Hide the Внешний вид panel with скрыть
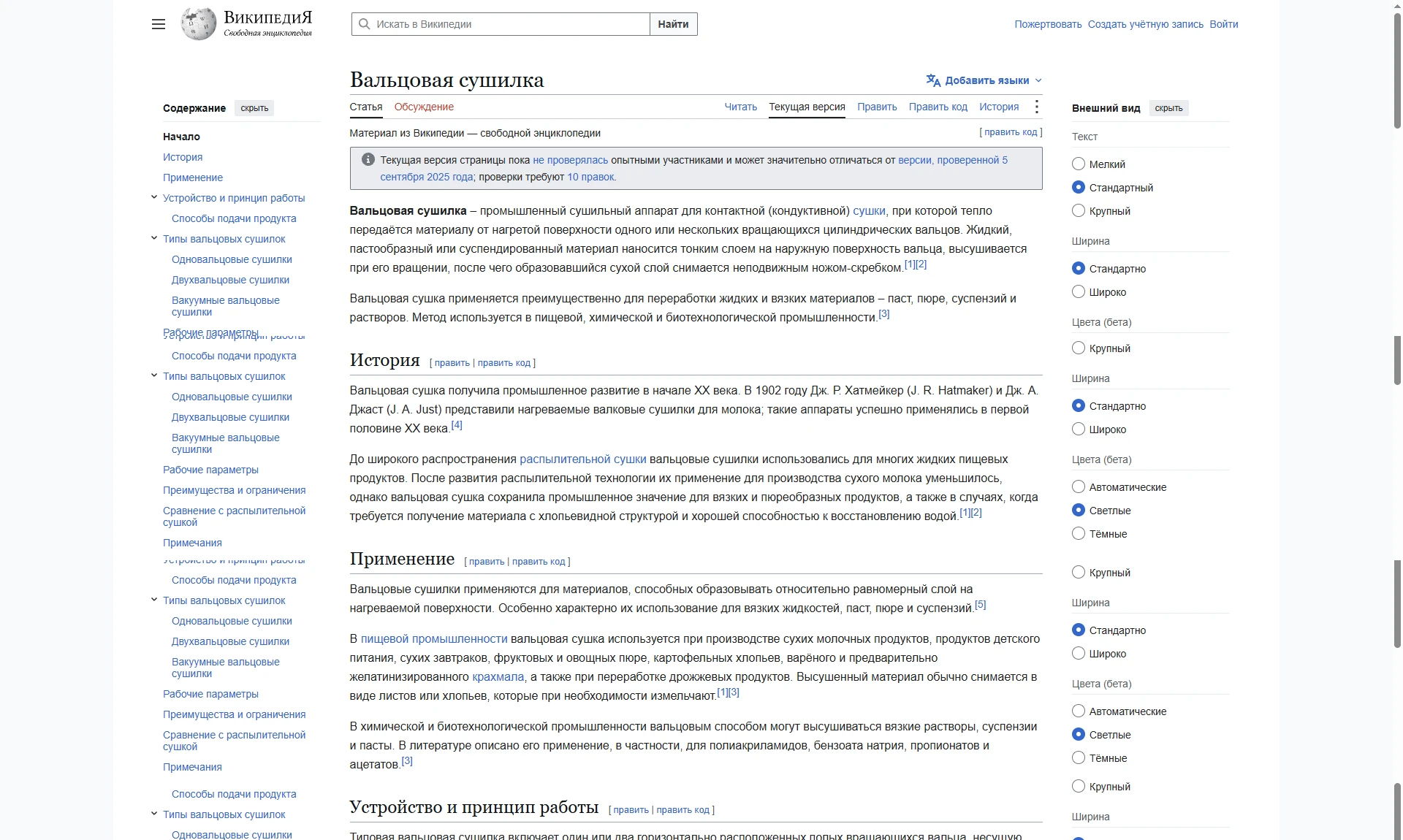Image resolution: width=1403 pixels, height=840 pixels. [1168, 108]
